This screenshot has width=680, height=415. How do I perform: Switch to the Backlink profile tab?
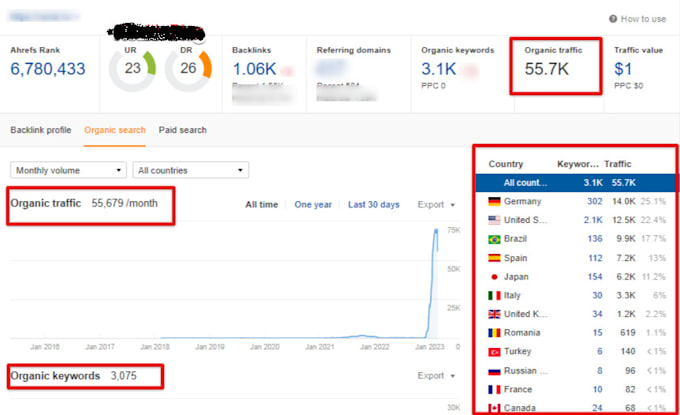41,130
